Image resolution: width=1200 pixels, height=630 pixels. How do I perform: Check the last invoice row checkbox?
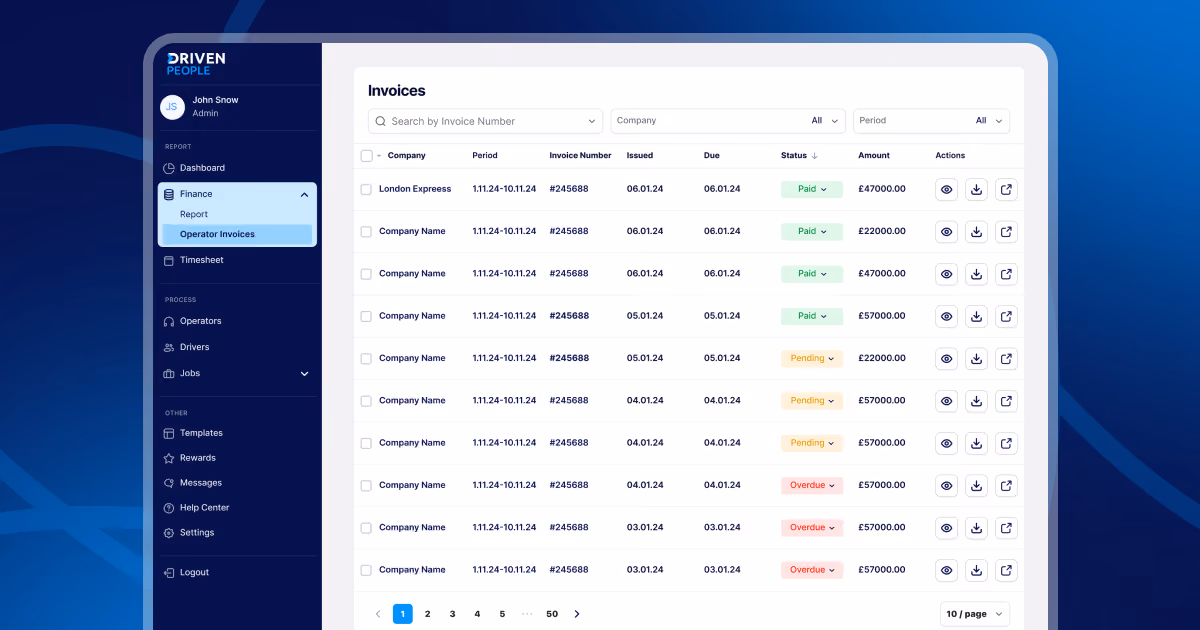tap(366, 570)
